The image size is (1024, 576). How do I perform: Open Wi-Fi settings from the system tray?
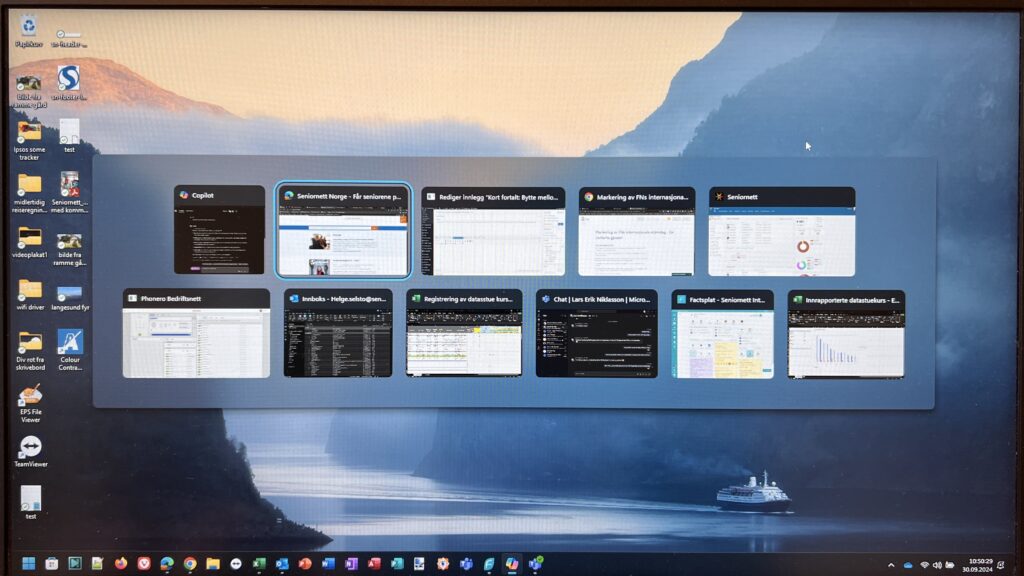(x=924, y=563)
